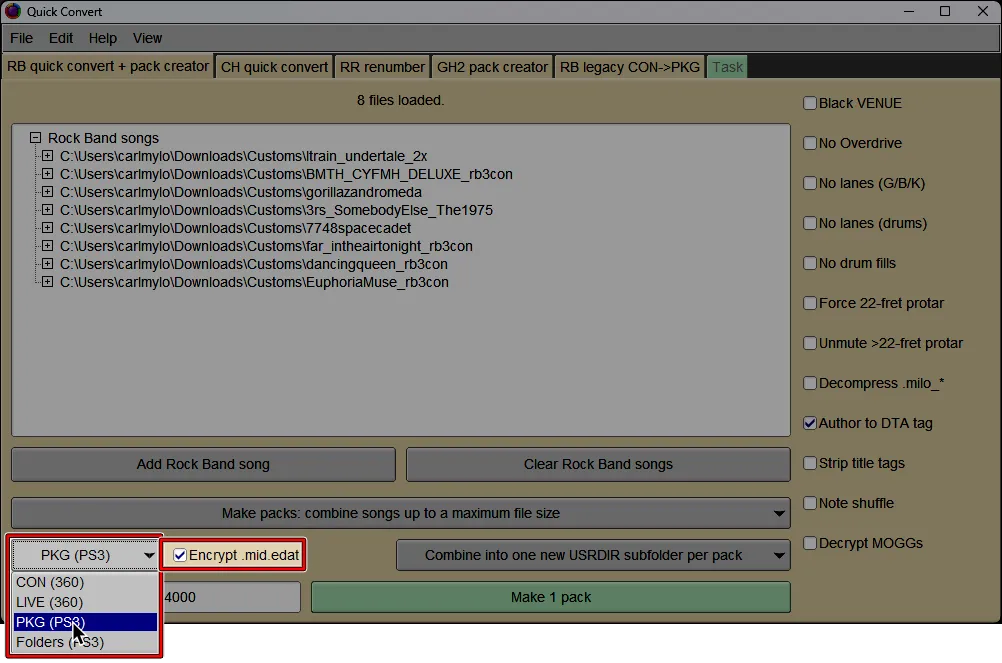Expand the dancingqueen_rb3con entry
Viewport: 1002px width, 663px height.
(47, 264)
